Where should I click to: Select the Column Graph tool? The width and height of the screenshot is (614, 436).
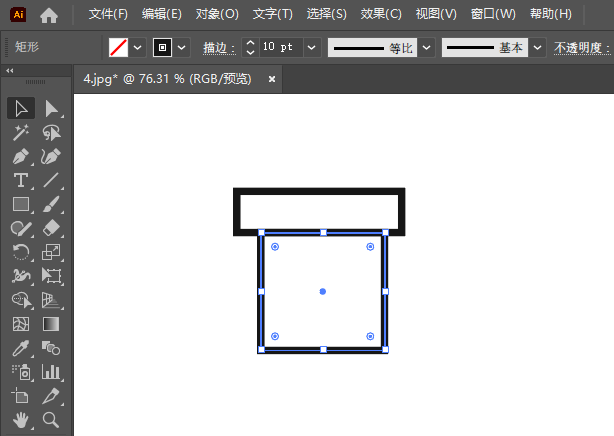click(51, 372)
